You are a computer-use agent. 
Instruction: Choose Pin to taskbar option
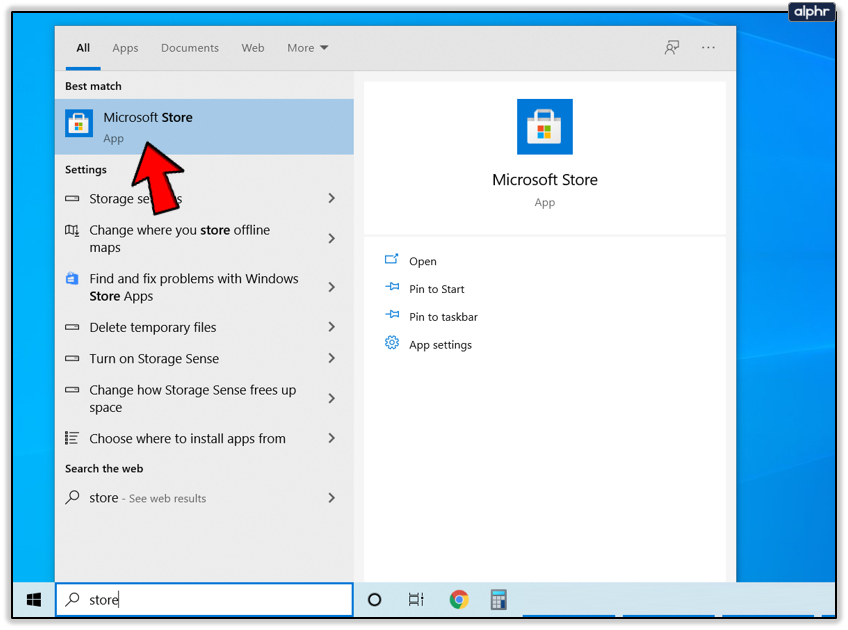point(443,317)
